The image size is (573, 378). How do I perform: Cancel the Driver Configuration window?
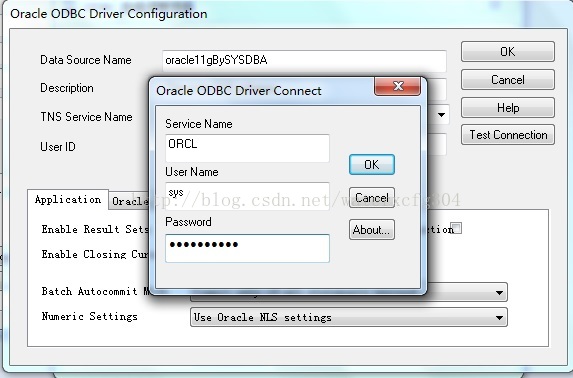tap(508, 80)
